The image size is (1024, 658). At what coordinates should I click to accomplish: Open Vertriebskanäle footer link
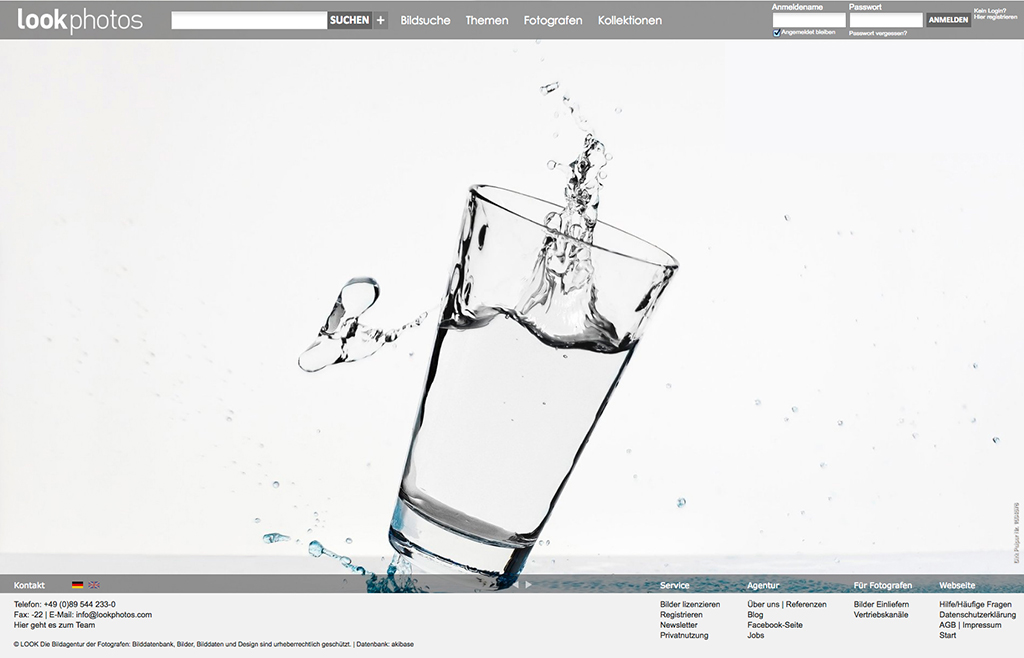pos(880,614)
